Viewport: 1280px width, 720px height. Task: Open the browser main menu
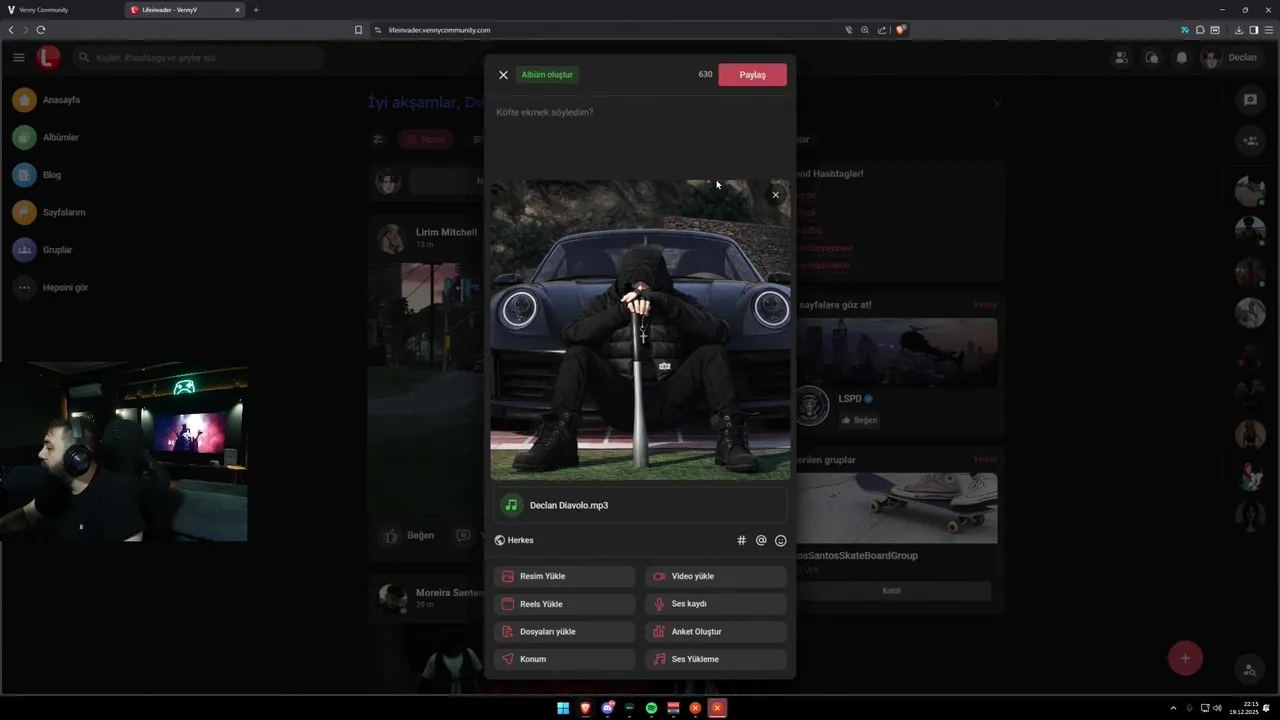click(x=1269, y=30)
